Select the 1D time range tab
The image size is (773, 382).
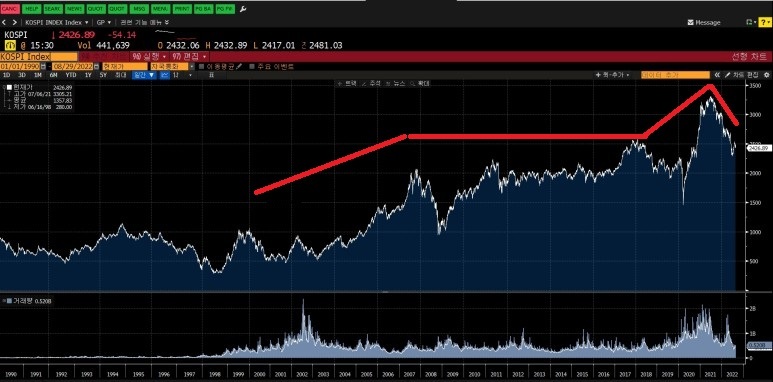point(6,75)
